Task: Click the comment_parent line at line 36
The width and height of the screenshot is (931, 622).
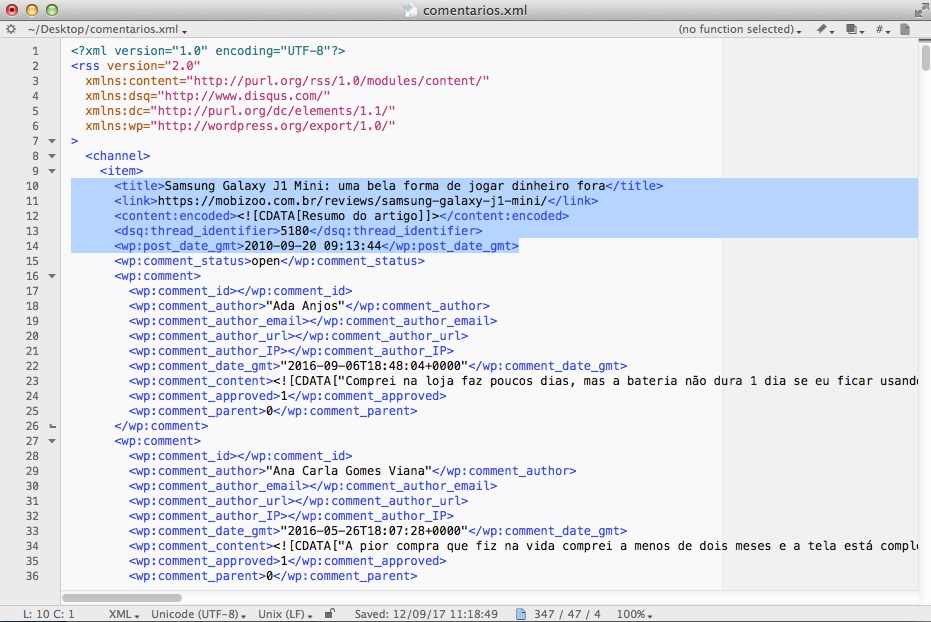Action: click(273, 576)
